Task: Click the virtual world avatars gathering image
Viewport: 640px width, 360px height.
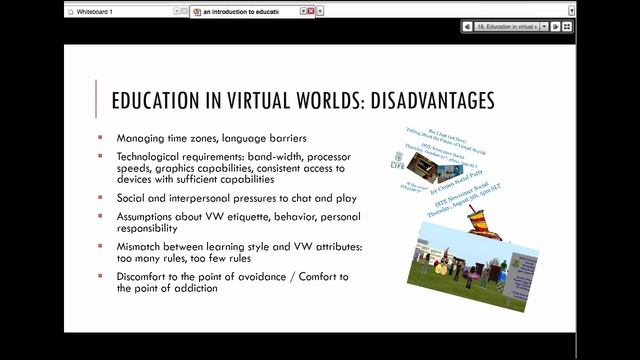Action: 473,267
